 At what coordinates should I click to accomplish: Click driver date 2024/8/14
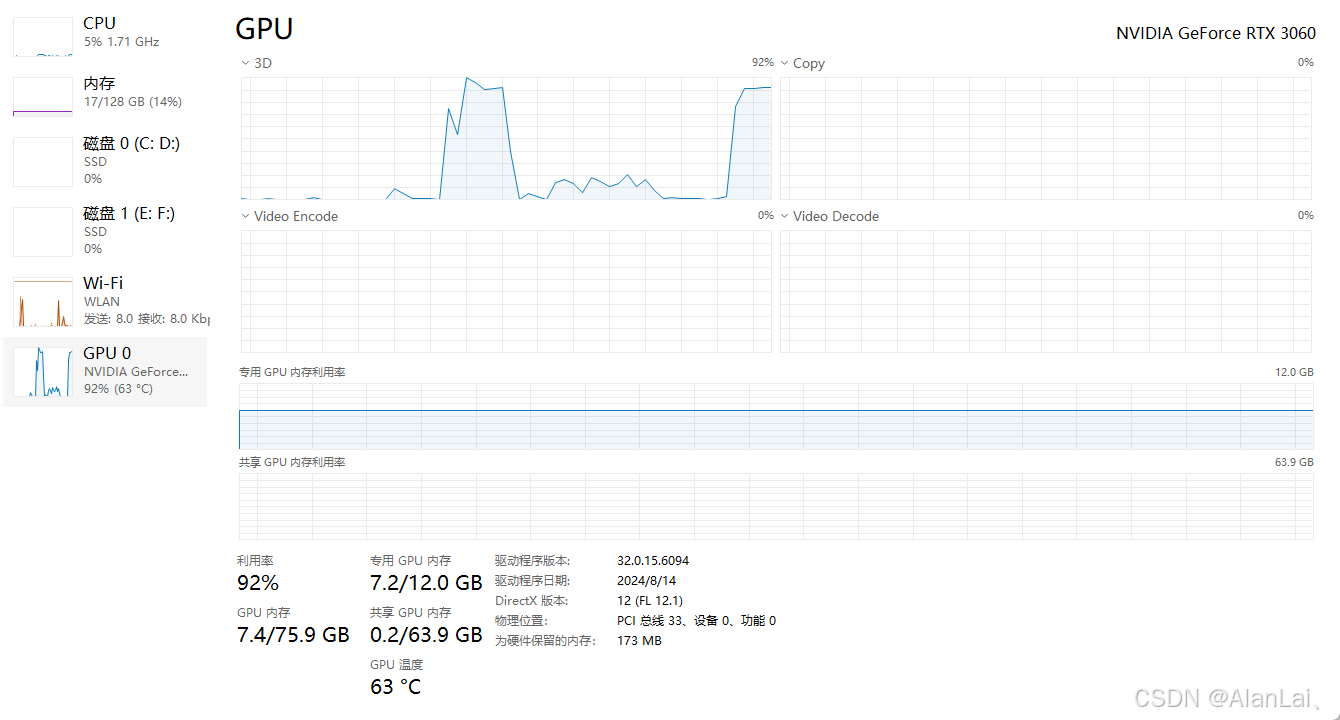tap(647, 581)
